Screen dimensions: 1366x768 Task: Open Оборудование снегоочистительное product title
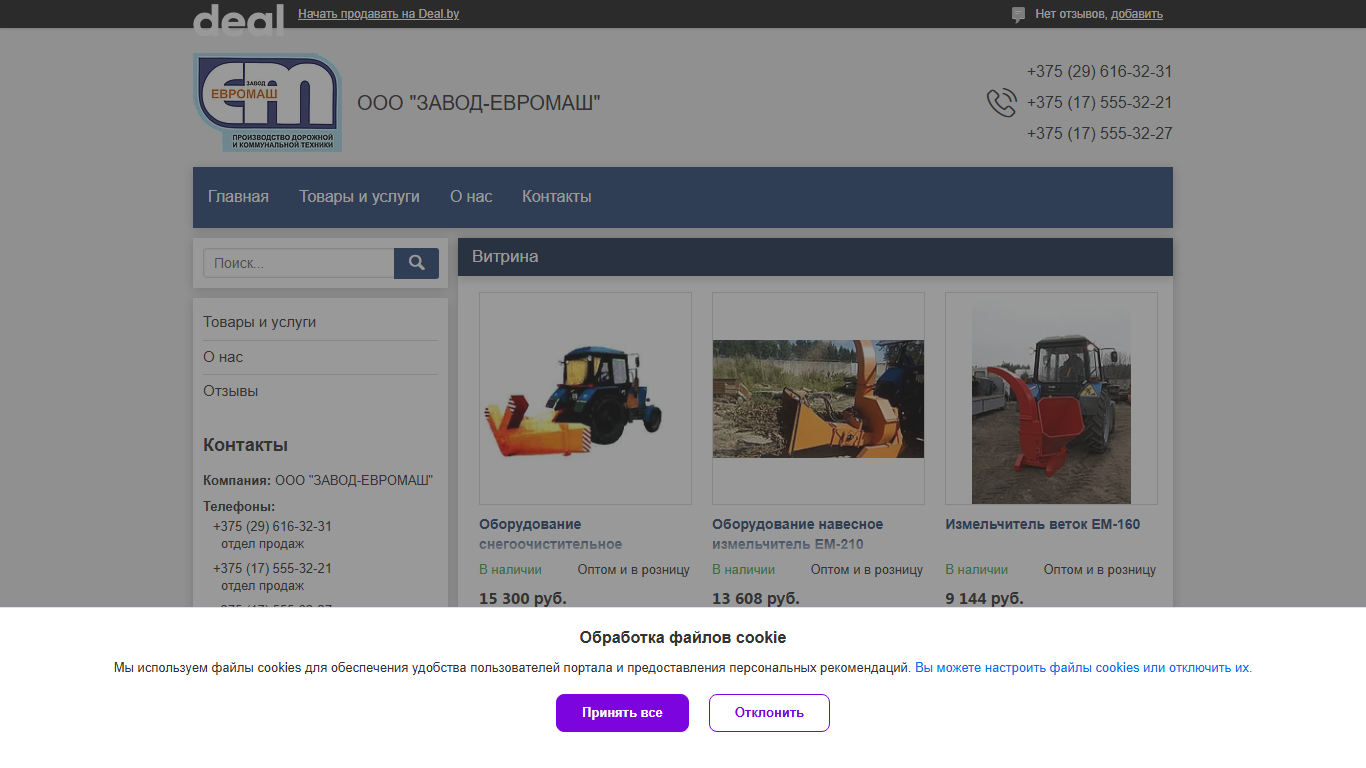click(x=550, y=534)
